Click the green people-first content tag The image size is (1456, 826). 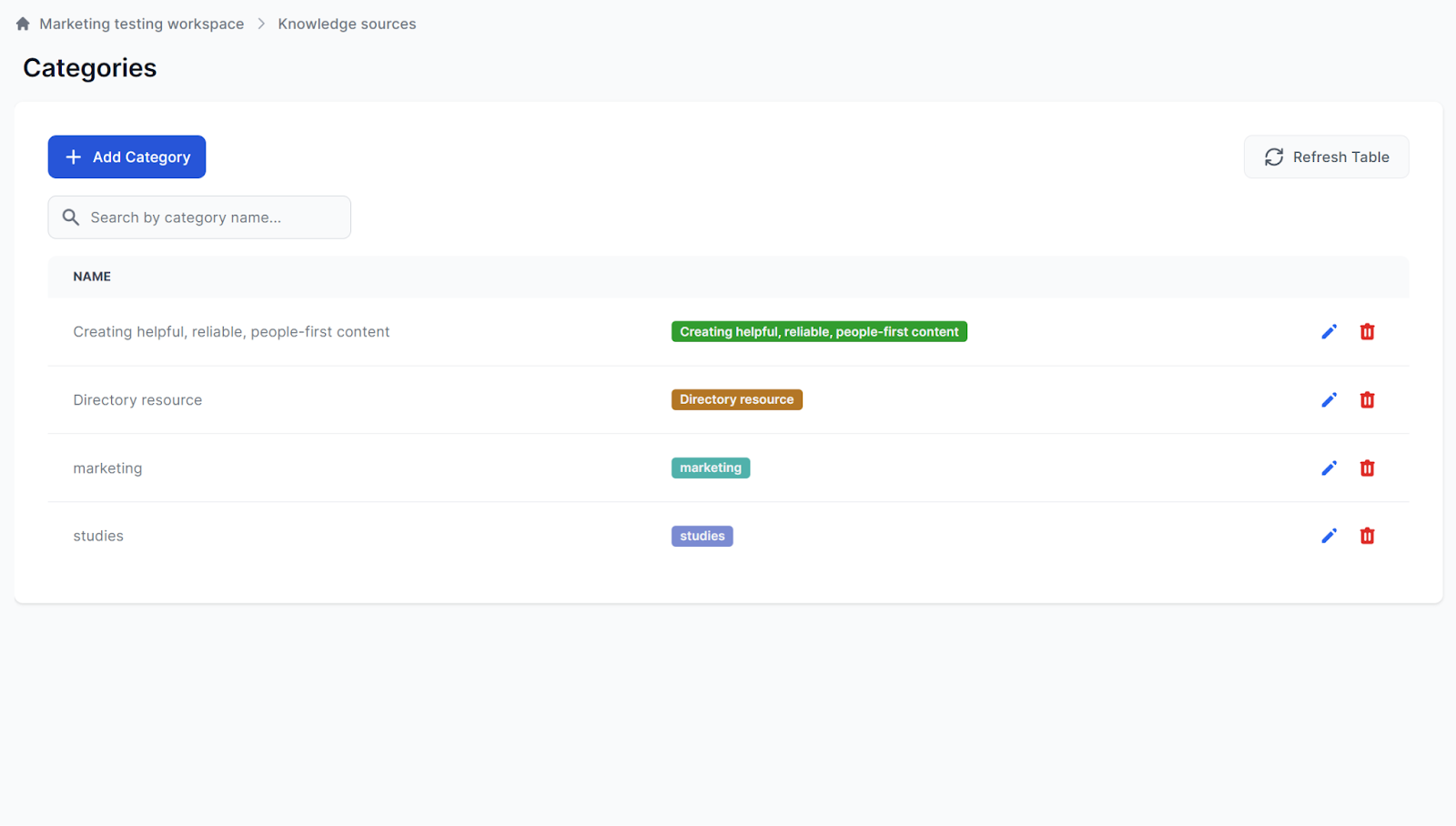click(x=818, y=332)
